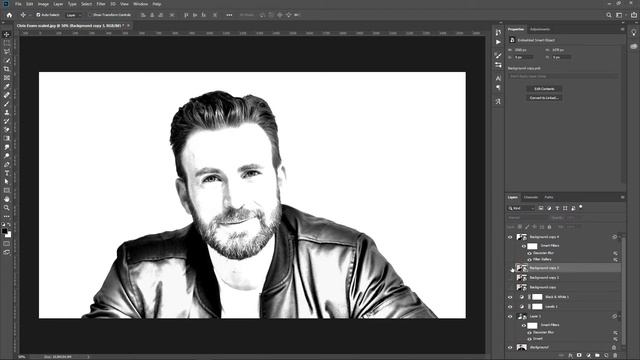Hide the Black & White 1 layer
This screenshot has height=360, width=640.
coord(510,297)
